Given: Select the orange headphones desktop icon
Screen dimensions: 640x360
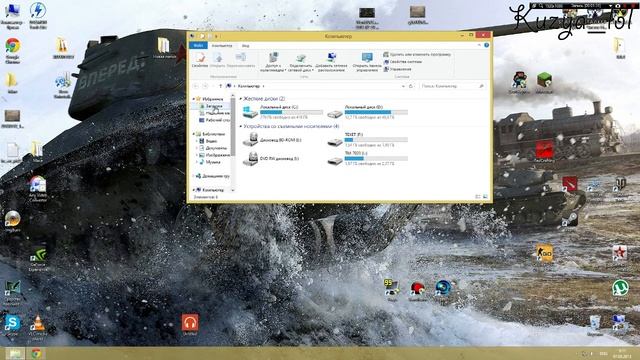Looking at the screenshot, I should [190, 322].
